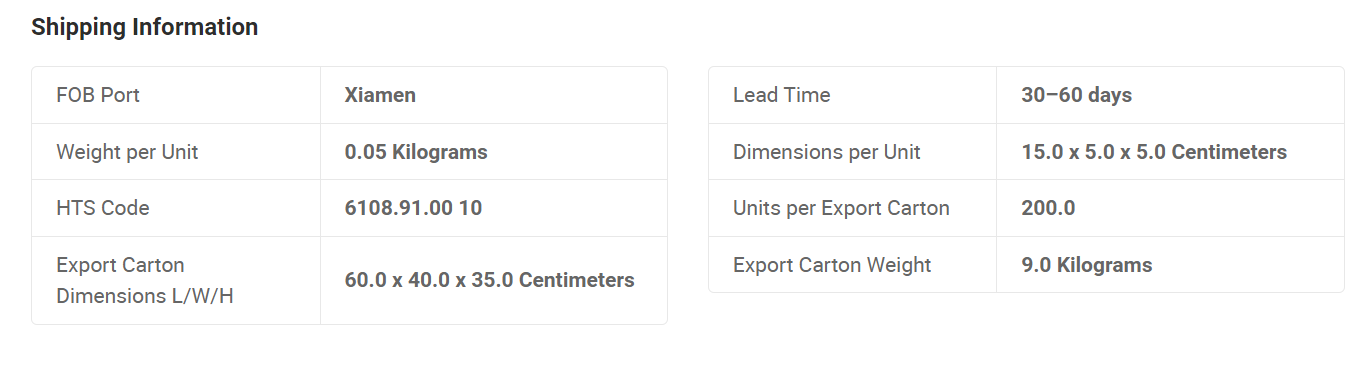
Task: Click the word Information in the heading
Action: [x=195, y=27]
